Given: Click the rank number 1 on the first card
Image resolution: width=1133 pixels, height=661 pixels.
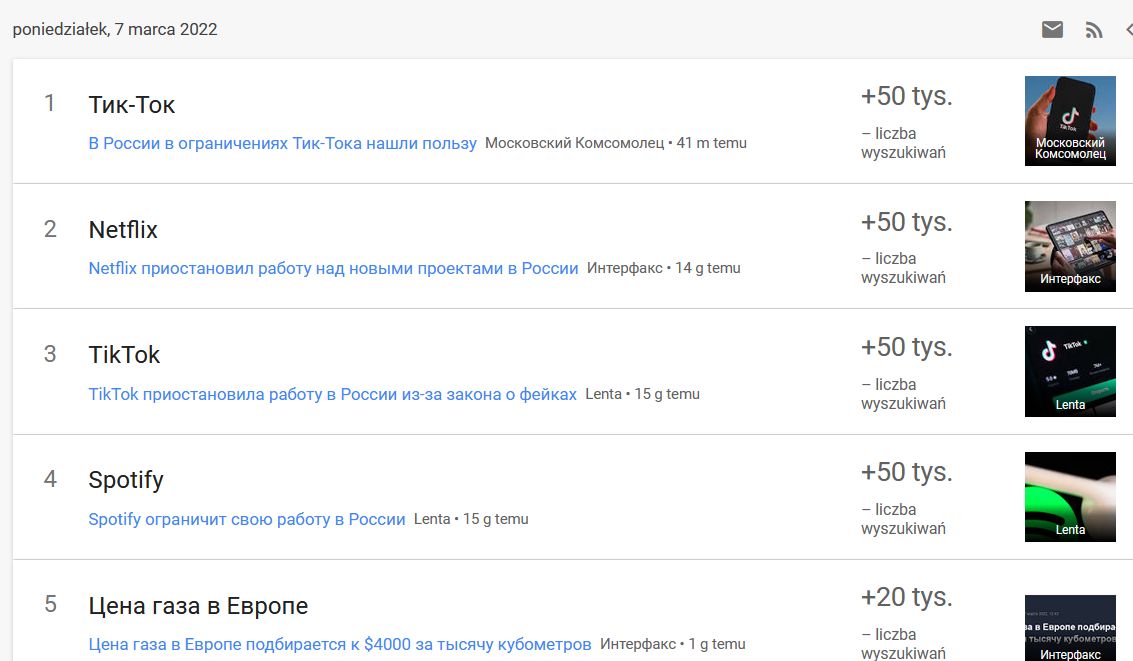Looking at the screenshot, I should pyautogui.click(x=50, y=103).
